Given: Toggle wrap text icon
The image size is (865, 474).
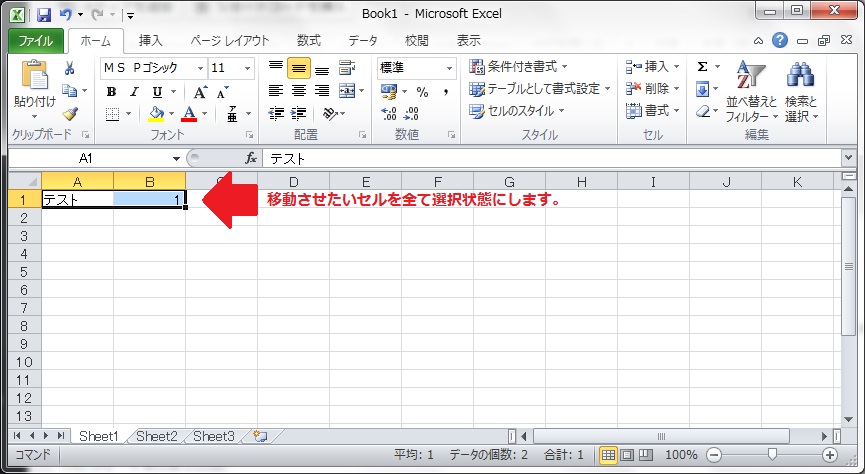Looking at the screenshot, I should pos(346,68).
